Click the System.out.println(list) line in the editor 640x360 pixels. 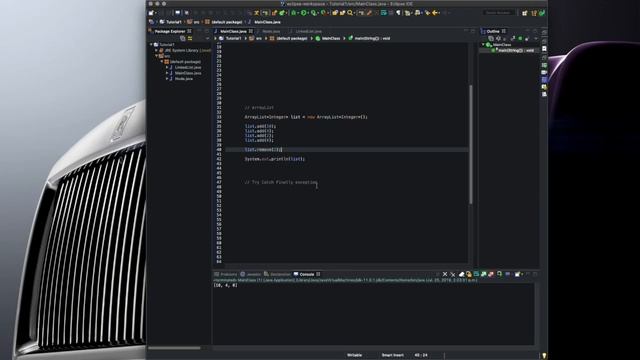275,159
